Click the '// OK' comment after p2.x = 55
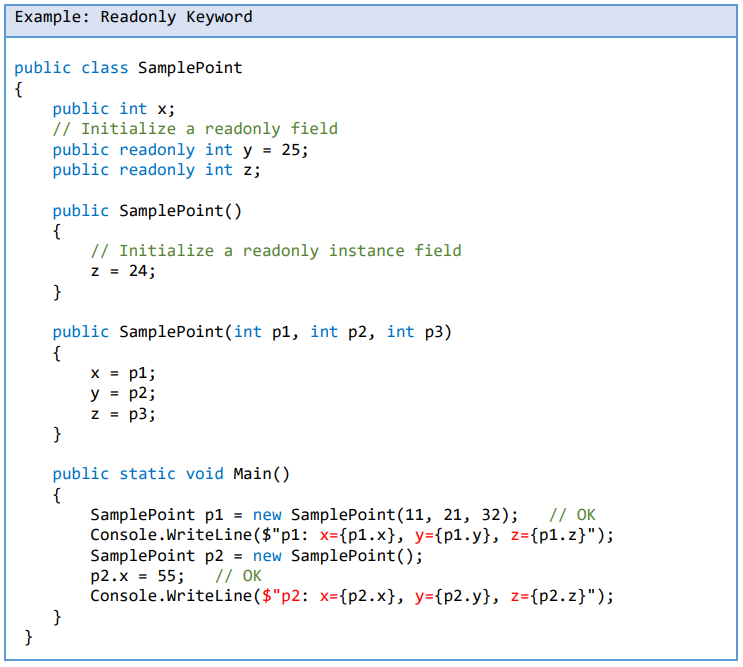Screen dimensions: 743x667 coord(238,576)
